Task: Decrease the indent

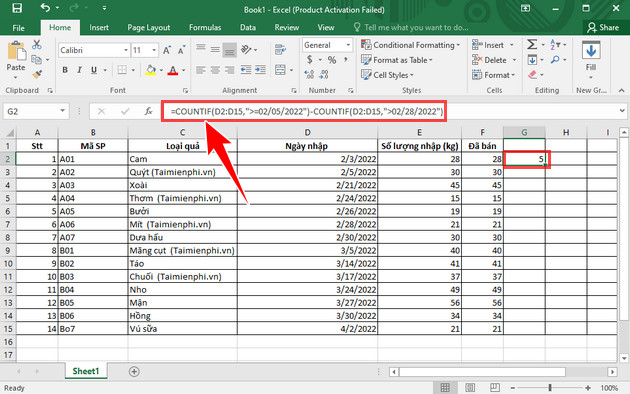Action: [x=245, y=70]
